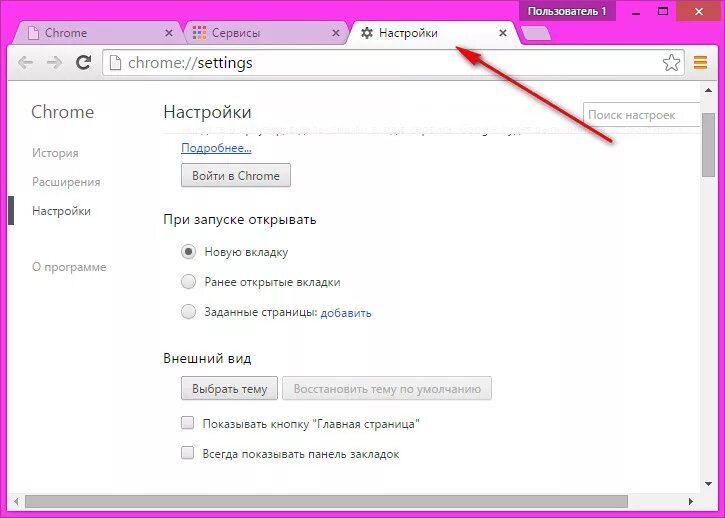This screenshot has height=518, width=725.
Task: Go back using the browser back arrow
Action: (26, 62)
